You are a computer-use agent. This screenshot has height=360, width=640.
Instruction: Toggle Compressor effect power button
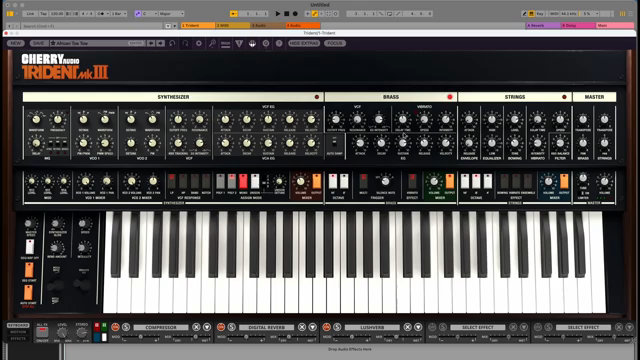pyautogui.click(x=116, y=327)
